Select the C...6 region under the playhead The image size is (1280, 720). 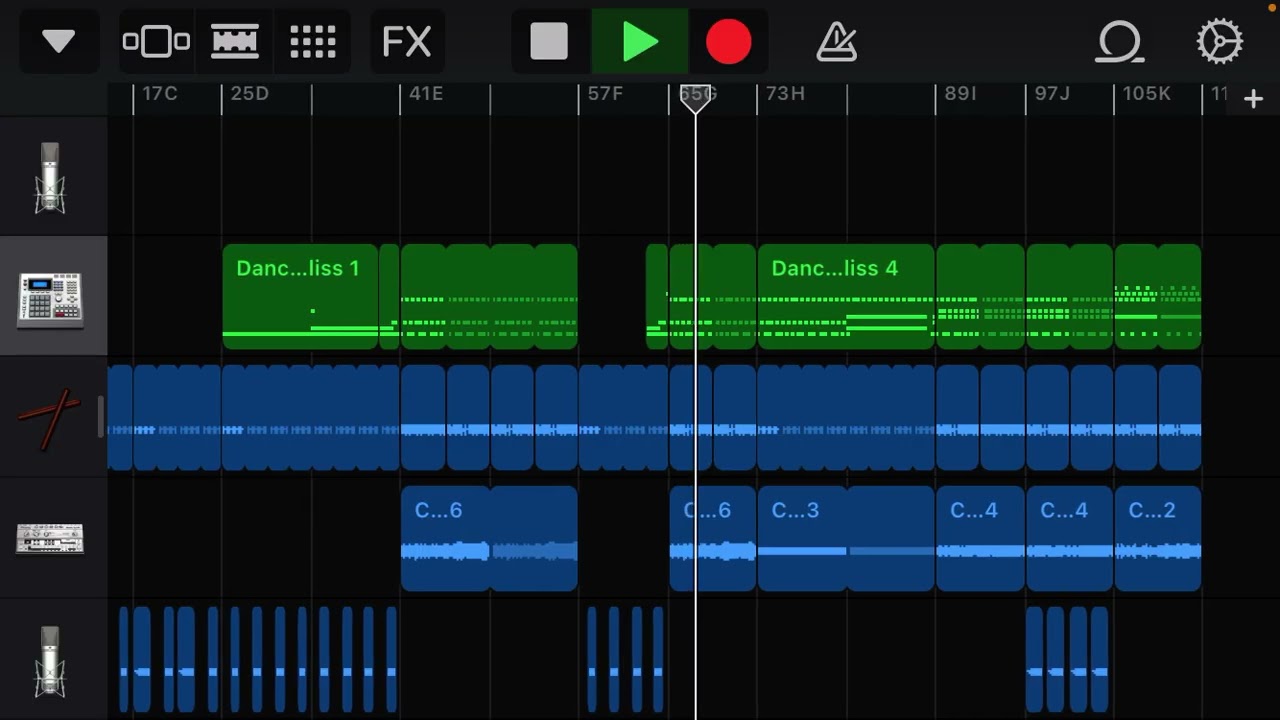713,538
